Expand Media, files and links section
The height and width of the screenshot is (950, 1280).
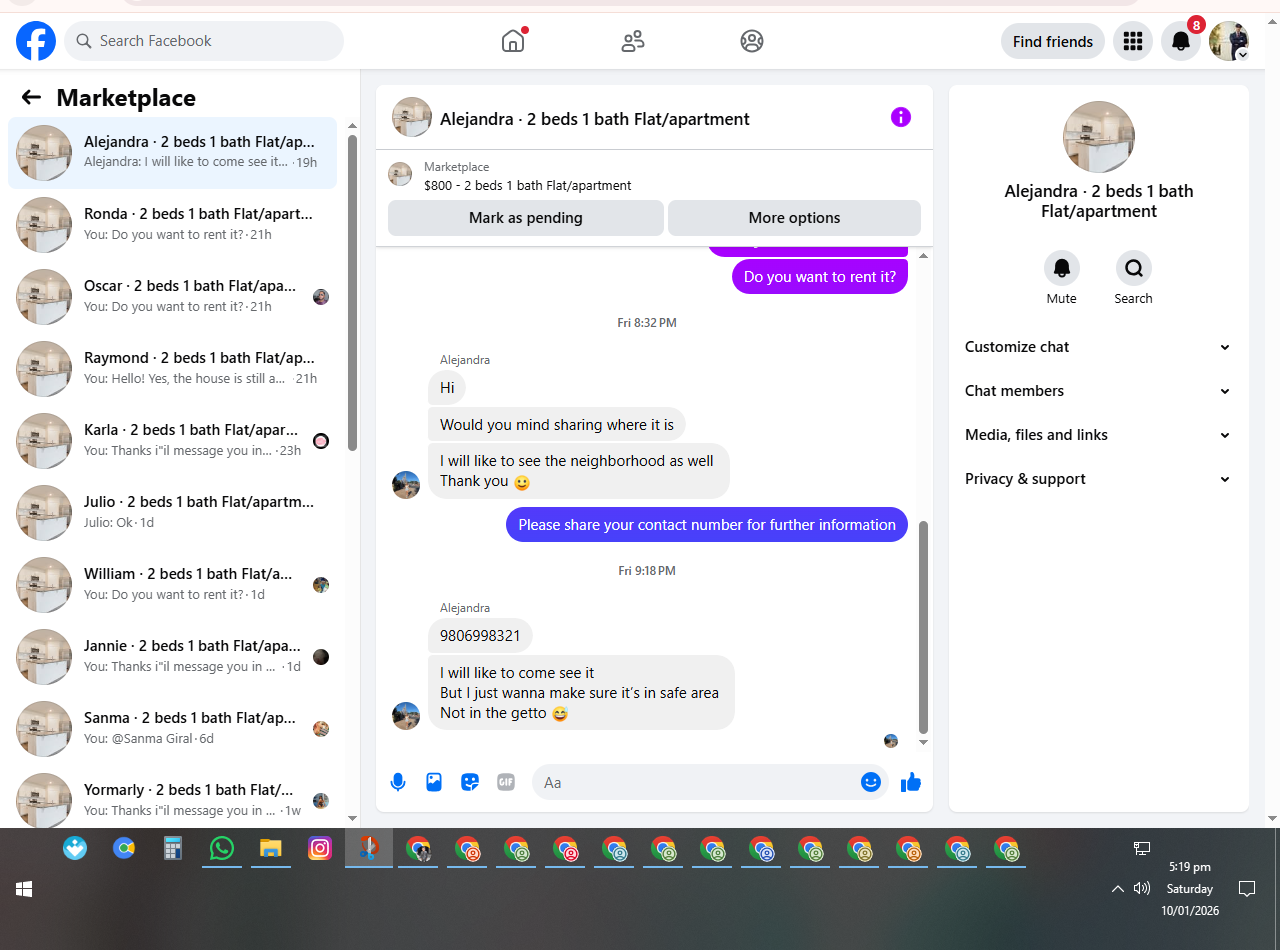[x=1098, y=435]
